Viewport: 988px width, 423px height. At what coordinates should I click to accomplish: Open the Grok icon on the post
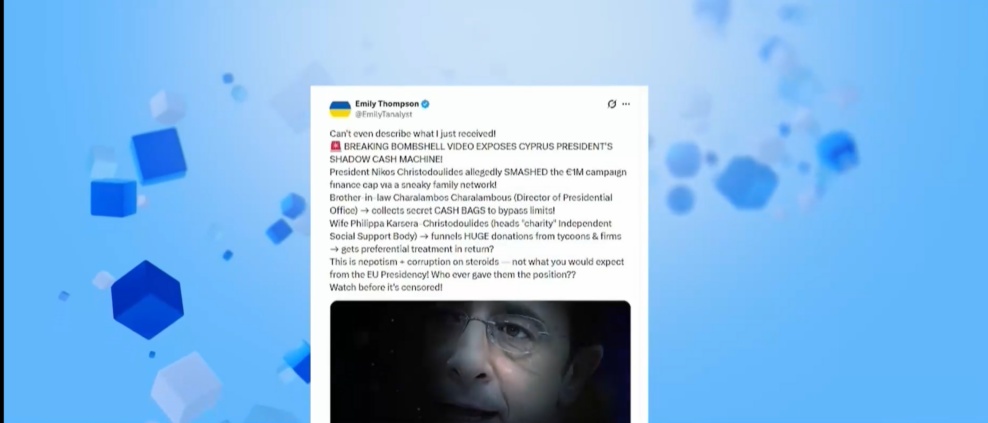tap(611, 104)
